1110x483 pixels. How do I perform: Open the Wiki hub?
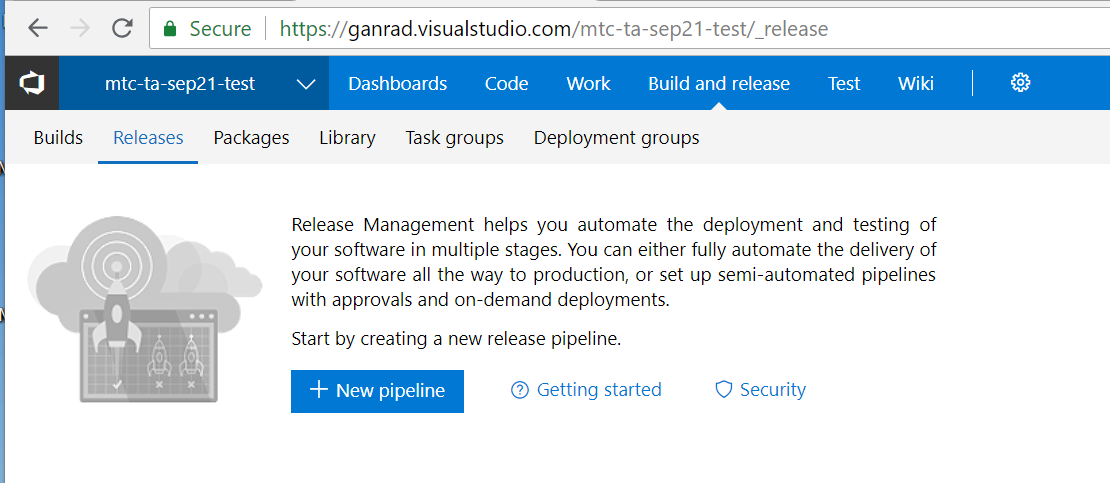(916, 84)
